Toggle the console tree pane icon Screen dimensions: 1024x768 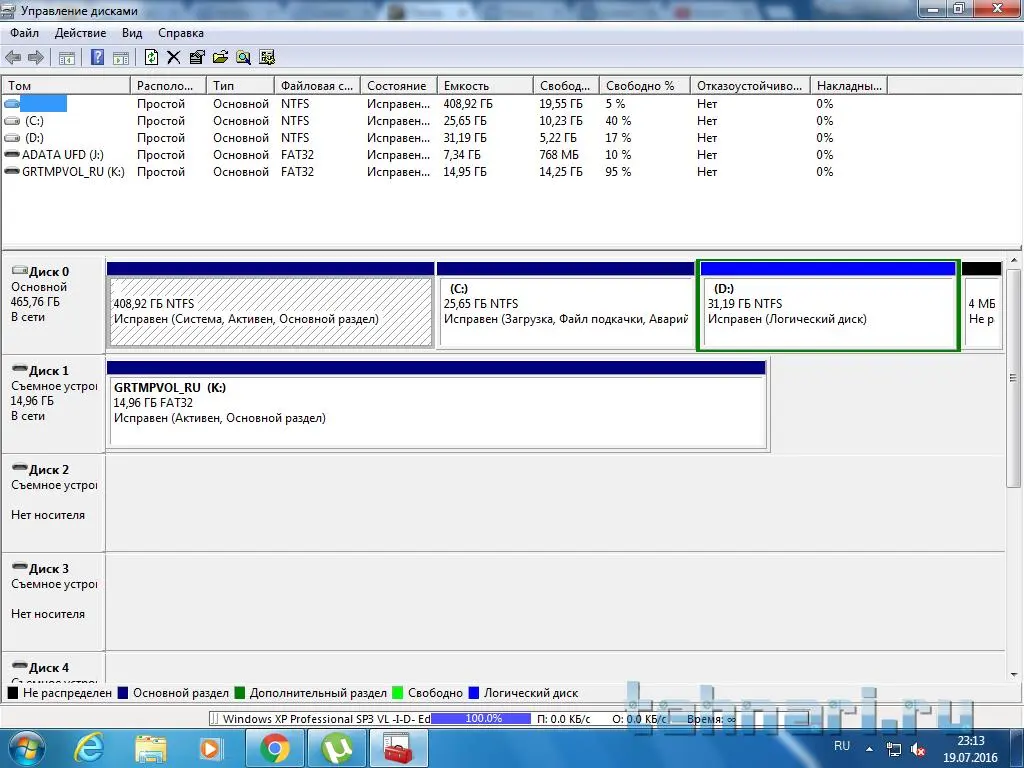[x=67, y=58]
